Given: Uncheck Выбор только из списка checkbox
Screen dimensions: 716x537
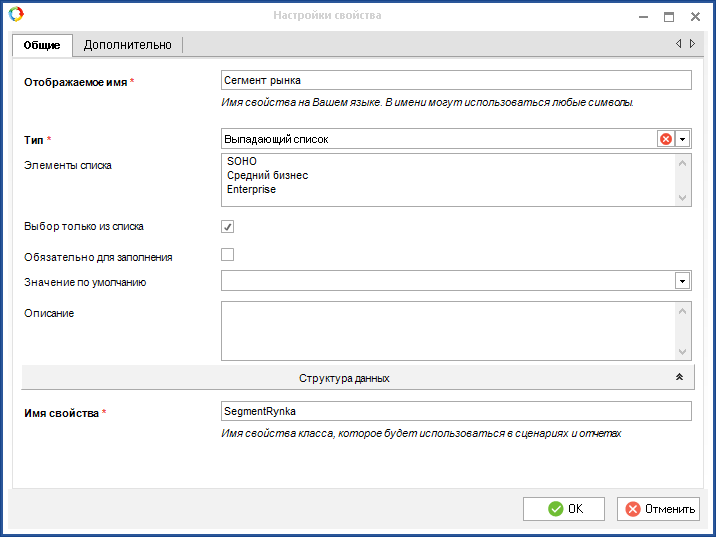Looking at the screenshot, I should 227,227.
